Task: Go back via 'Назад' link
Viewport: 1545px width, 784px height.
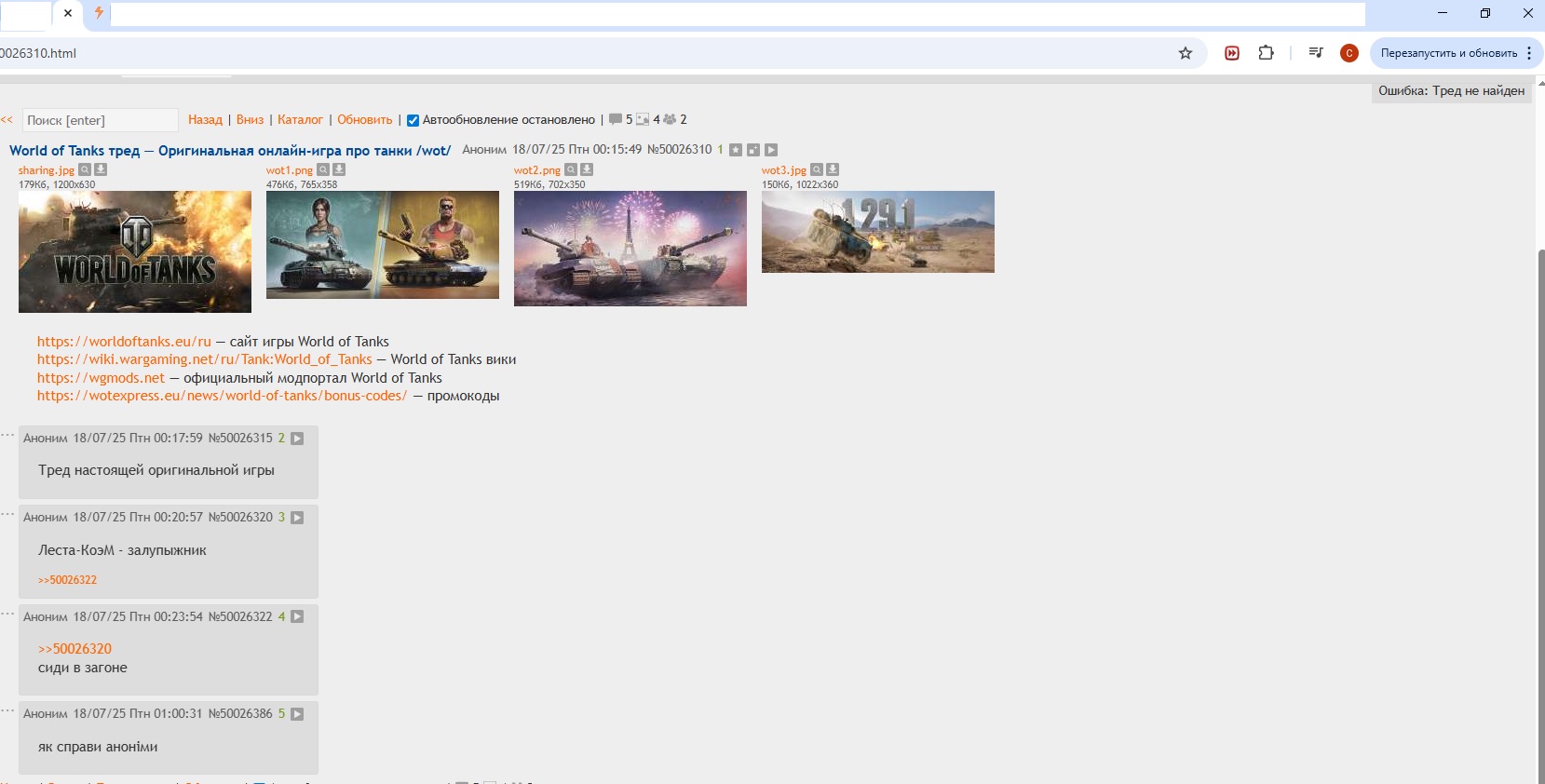Action: click(x=205, y=120)
